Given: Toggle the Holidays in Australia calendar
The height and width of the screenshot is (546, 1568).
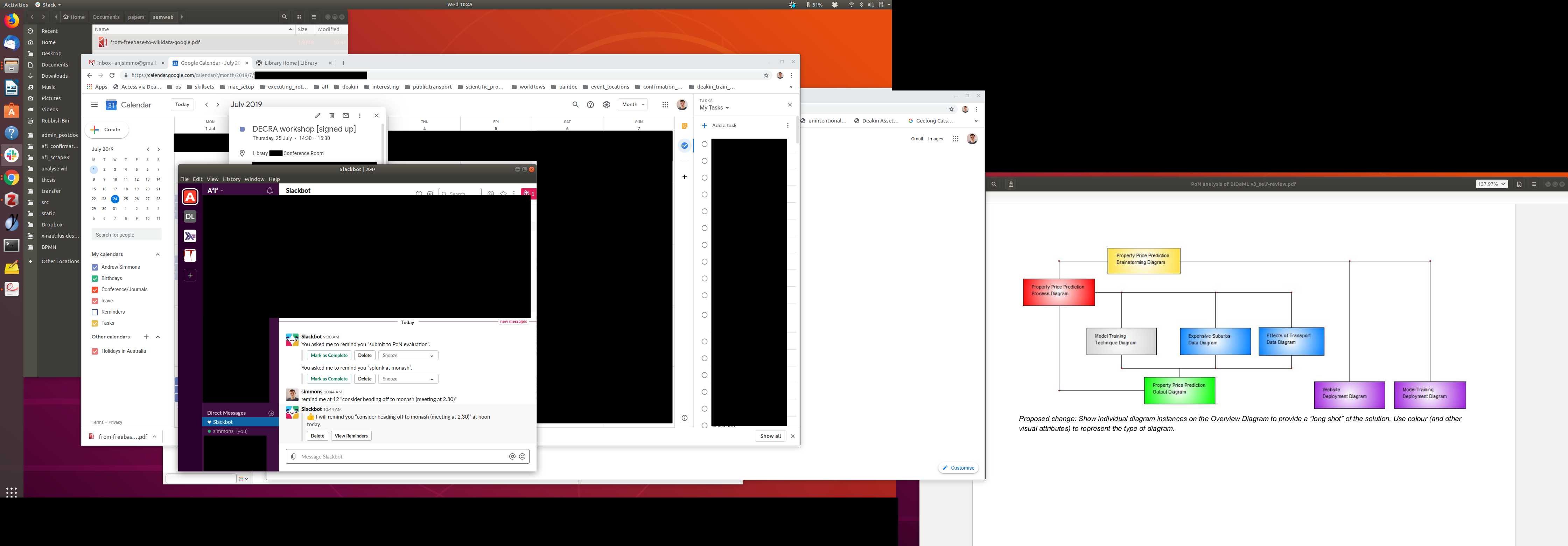Looking at the screenshot, I should [x=95, y=351].
